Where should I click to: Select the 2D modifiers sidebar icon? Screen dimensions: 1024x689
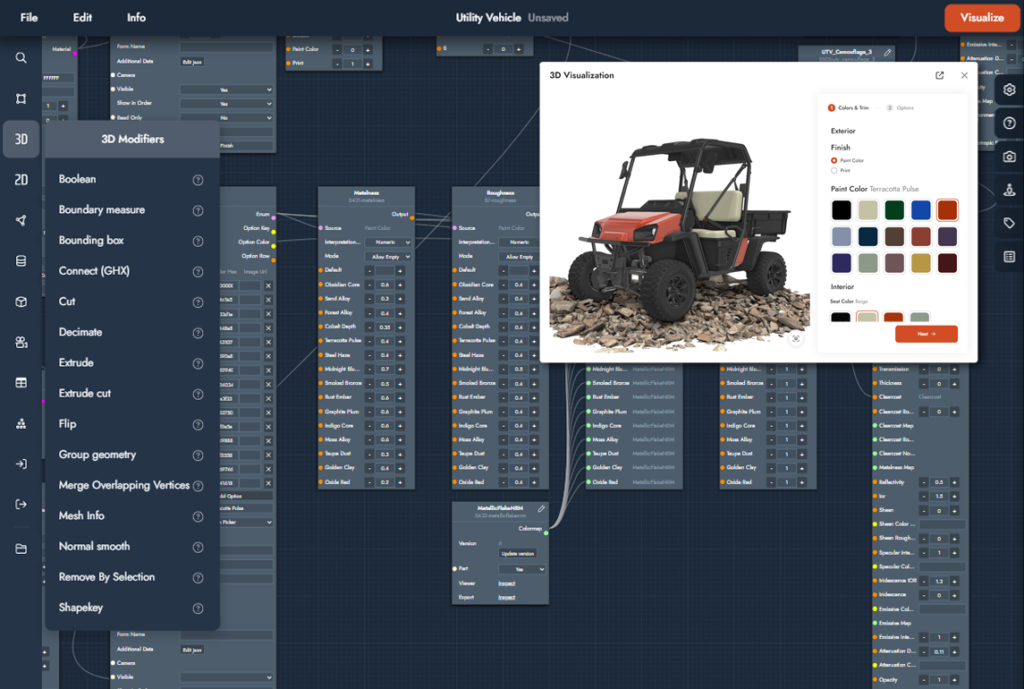[21, 180]
